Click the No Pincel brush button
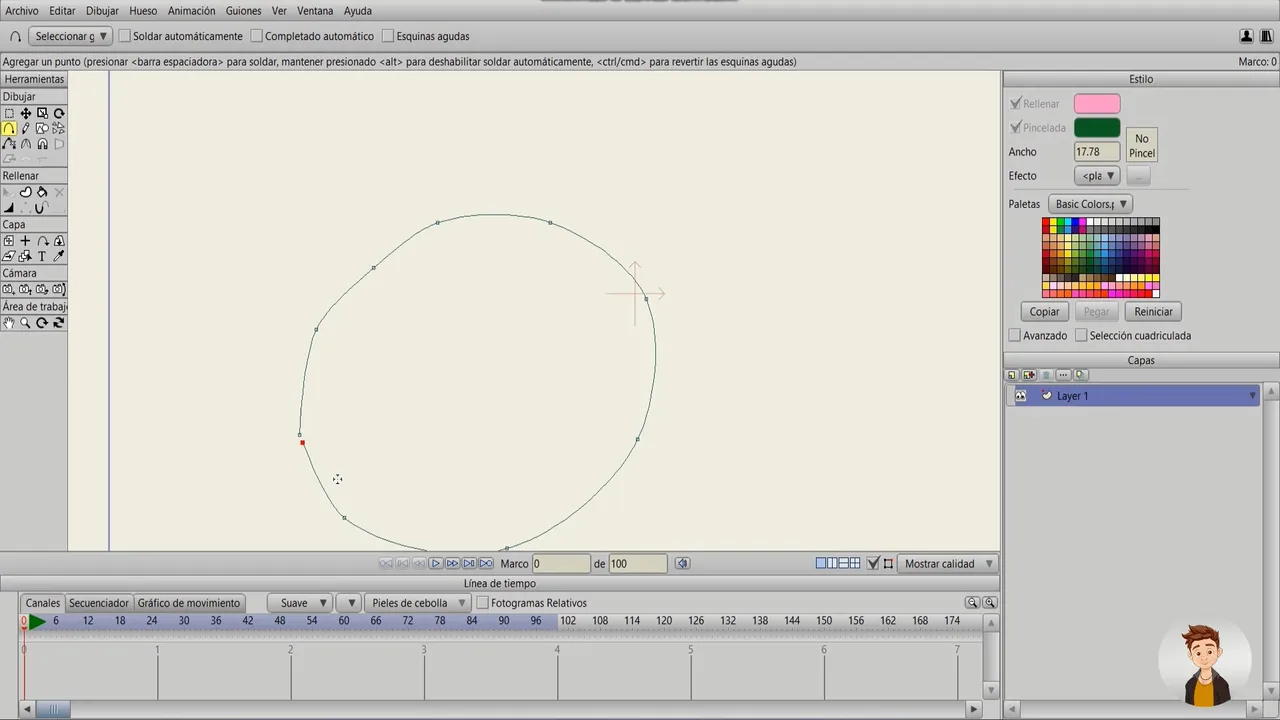1280x720 pixels. click(1142, 146)
